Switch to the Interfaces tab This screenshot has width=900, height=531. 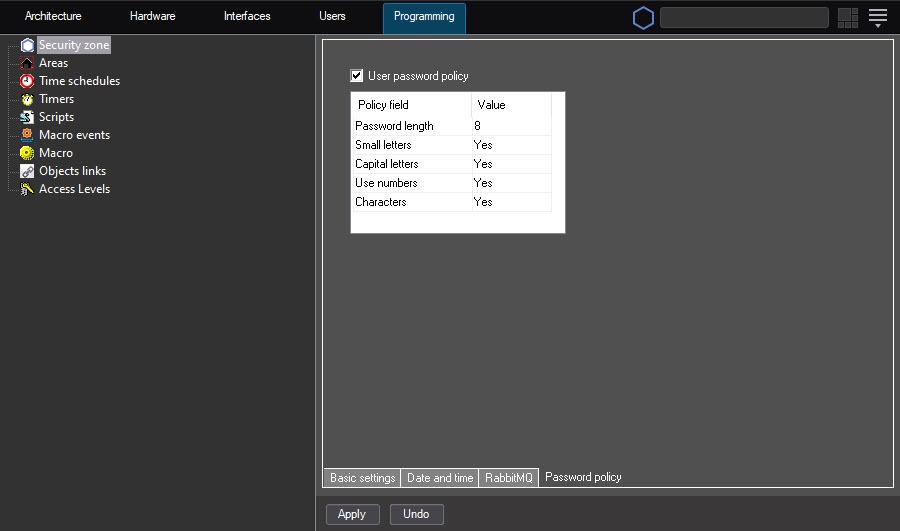tap(247, 16)
